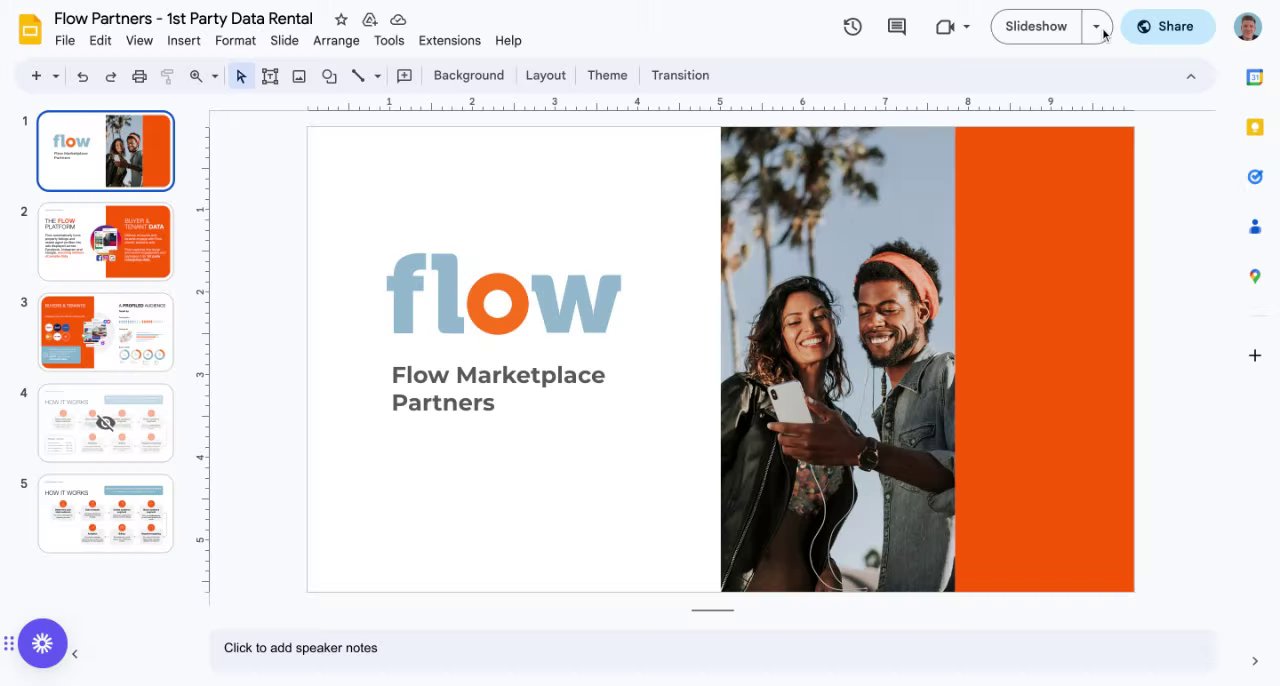Click the Theme button
Image resolution: width=1280 pixels, height=686 pixels.
[x=607, y=76]
